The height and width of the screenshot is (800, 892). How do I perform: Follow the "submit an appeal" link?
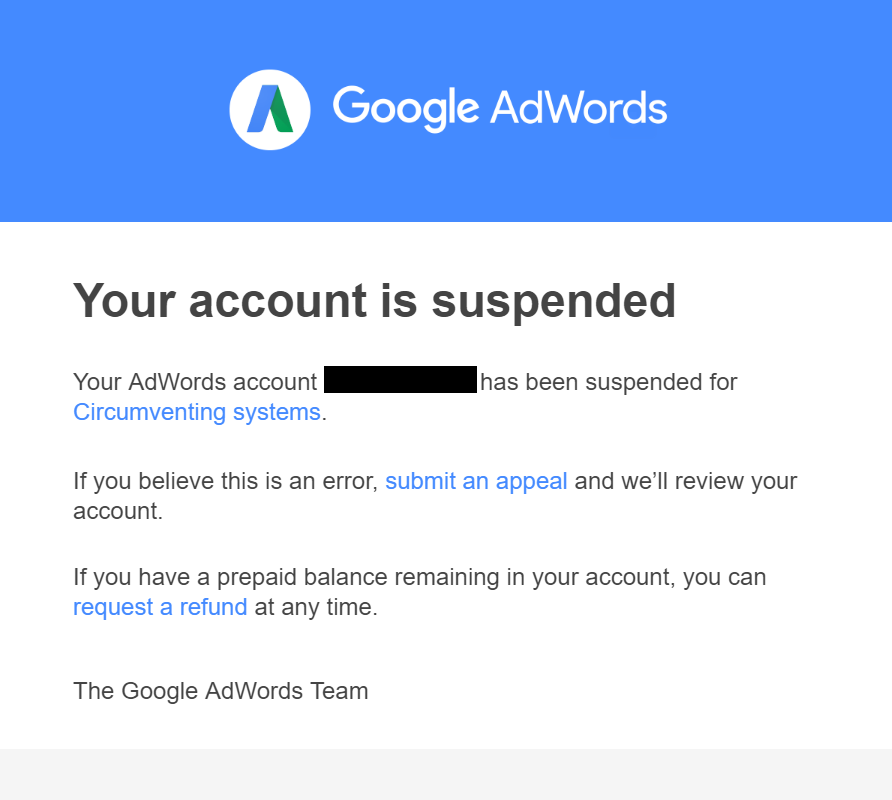tap(476, 481)
